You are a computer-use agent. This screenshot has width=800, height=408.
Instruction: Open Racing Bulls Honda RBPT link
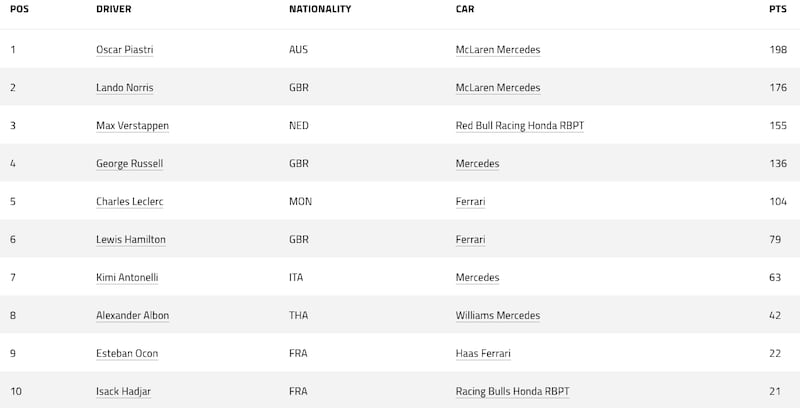point(512,391)
